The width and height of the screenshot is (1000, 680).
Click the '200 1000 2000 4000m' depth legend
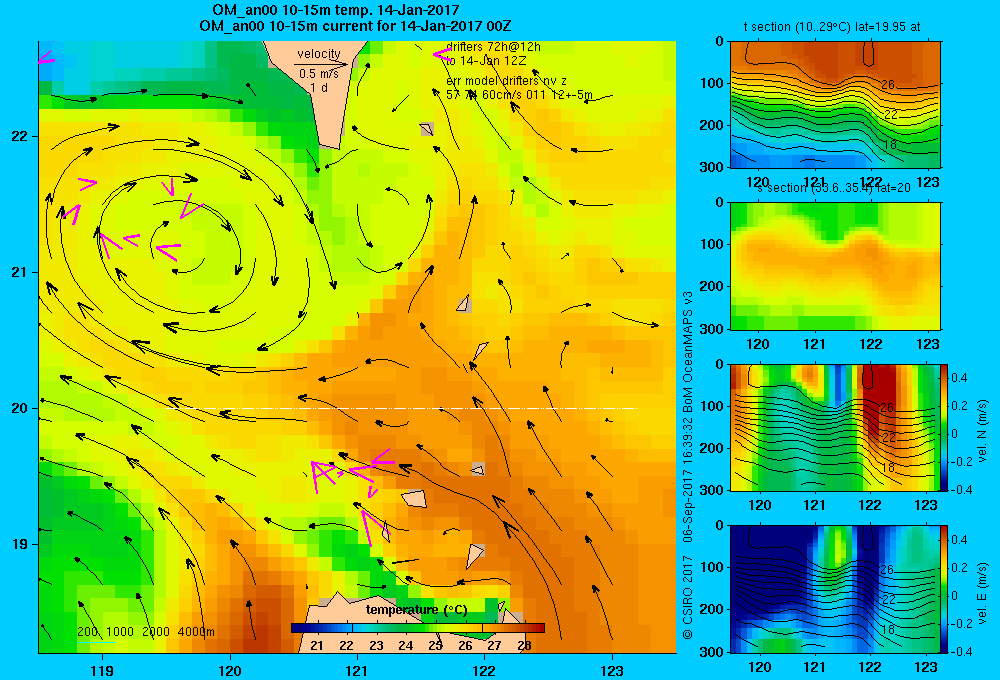tap(146, 632)
